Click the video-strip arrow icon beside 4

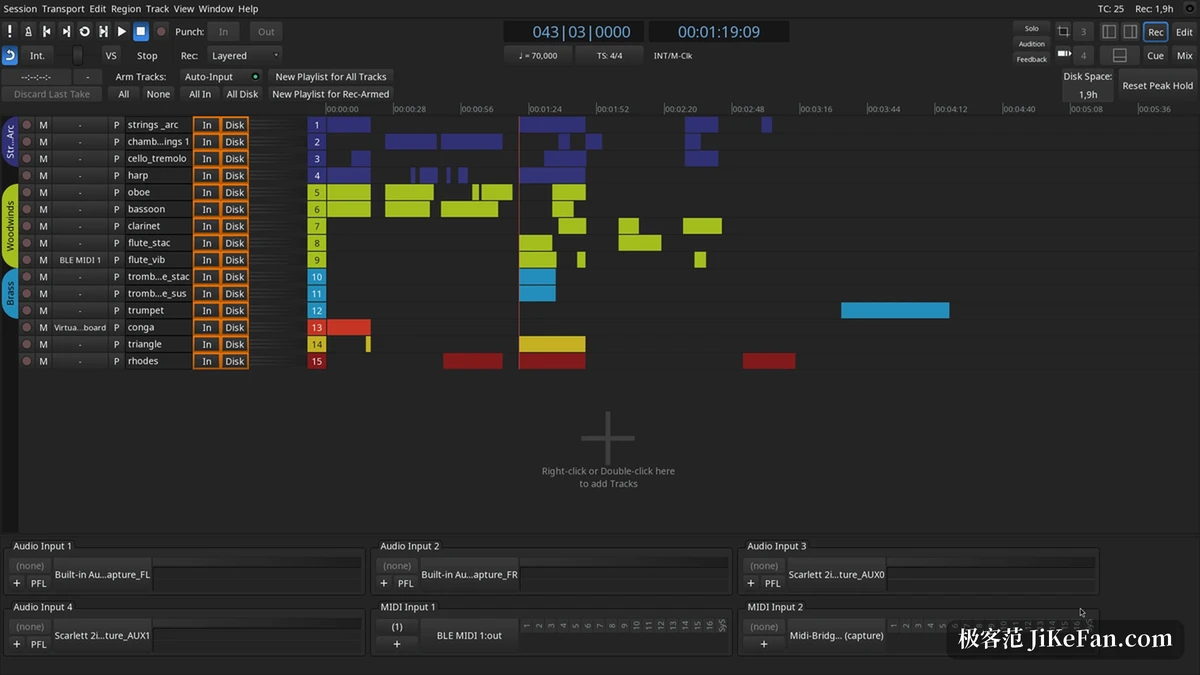1064,55
